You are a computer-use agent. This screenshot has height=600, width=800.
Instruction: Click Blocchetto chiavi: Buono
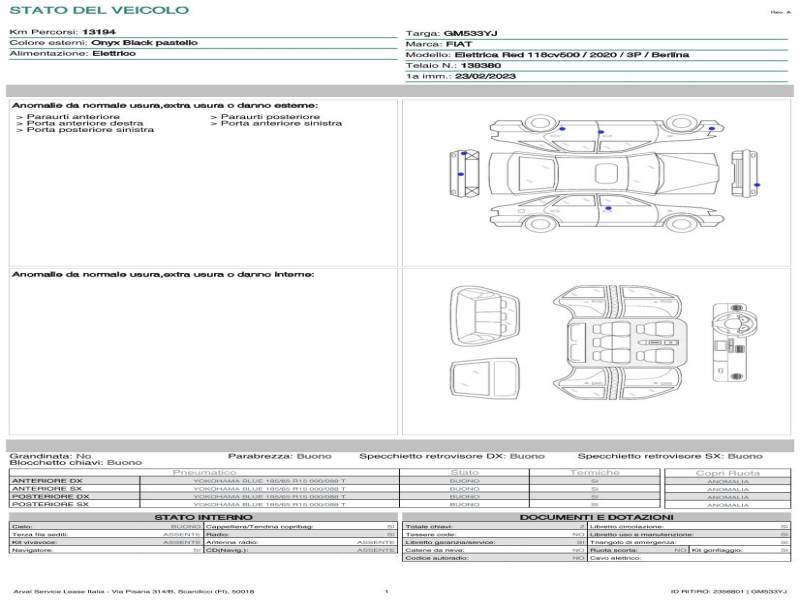76,463
